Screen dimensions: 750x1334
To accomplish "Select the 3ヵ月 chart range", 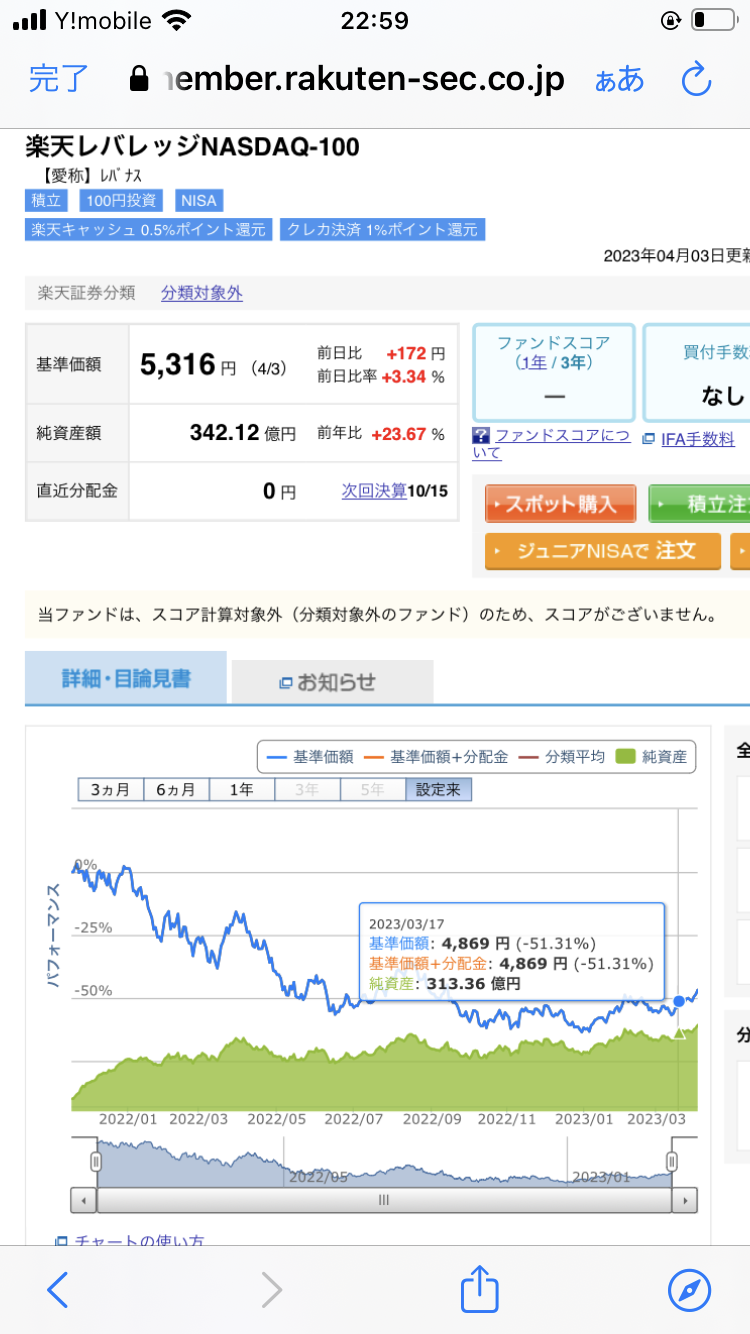I will pos(111,789).
